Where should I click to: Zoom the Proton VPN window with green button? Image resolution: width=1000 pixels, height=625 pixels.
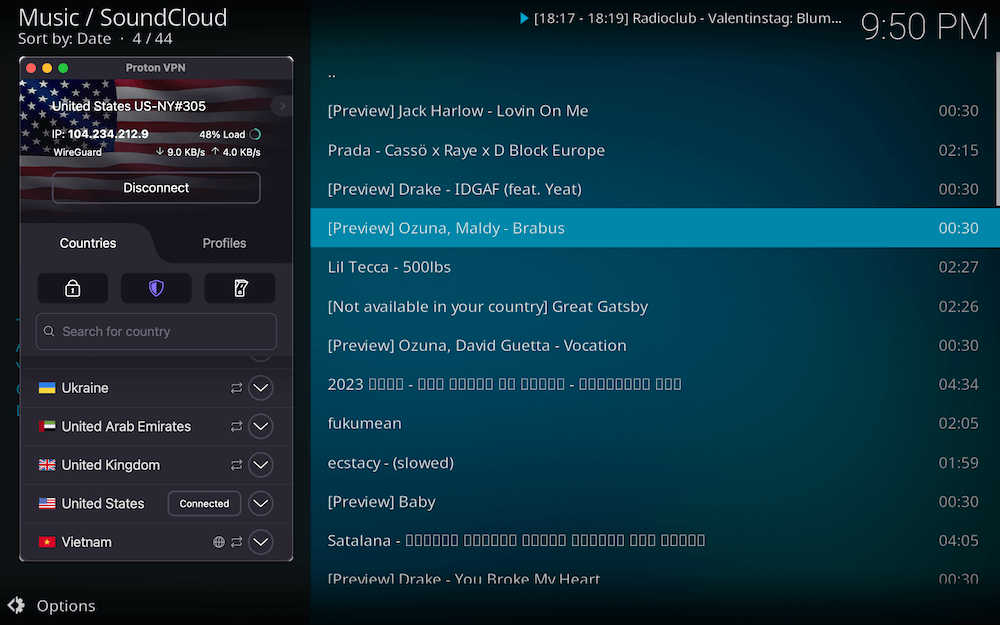(x=63, y=68)
